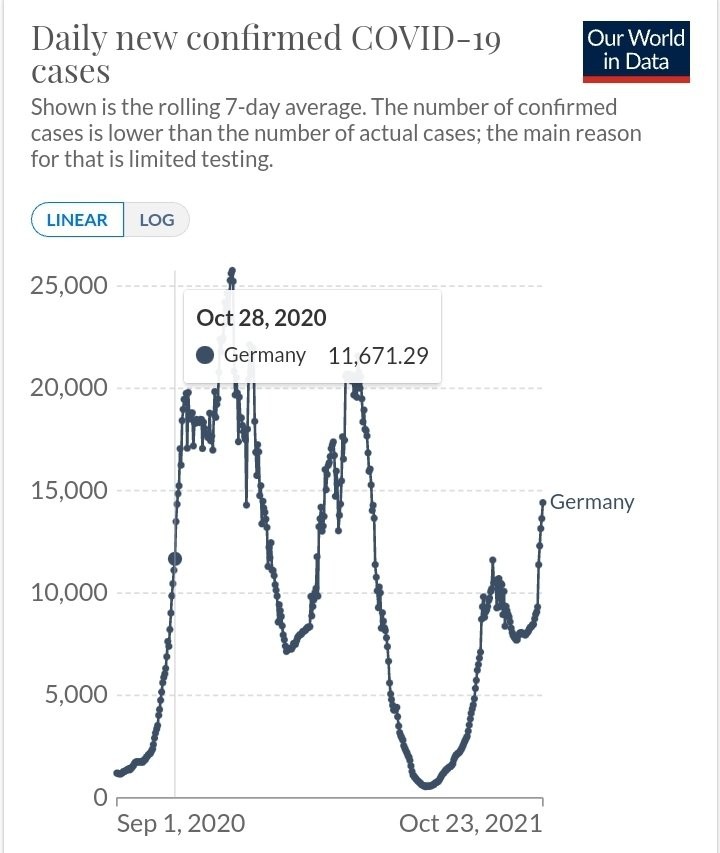
Task: Click the 11,671.29 value in tooltip
Action: (x=379, y=355)
